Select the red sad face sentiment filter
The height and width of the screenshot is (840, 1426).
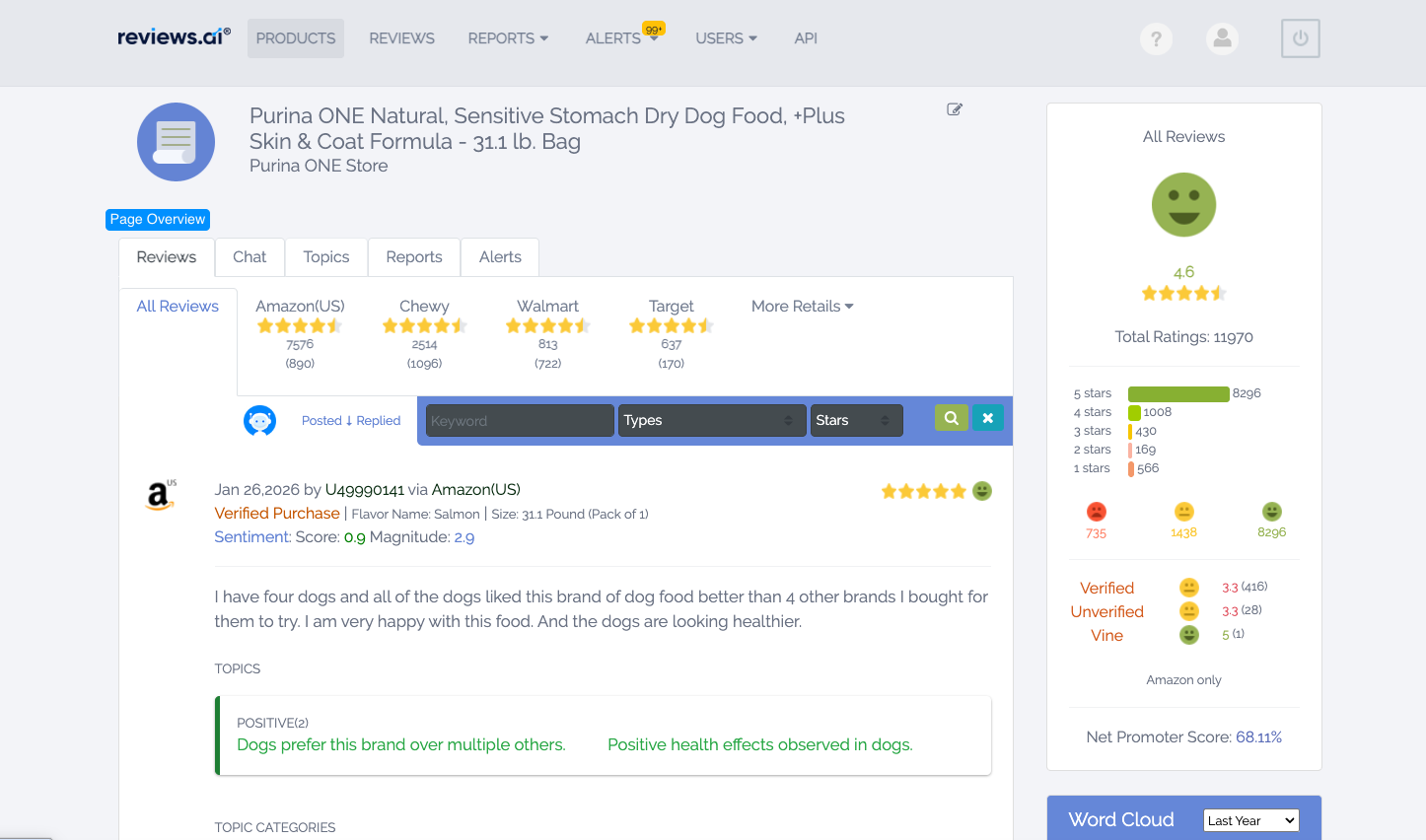(x=1095, y=512)
